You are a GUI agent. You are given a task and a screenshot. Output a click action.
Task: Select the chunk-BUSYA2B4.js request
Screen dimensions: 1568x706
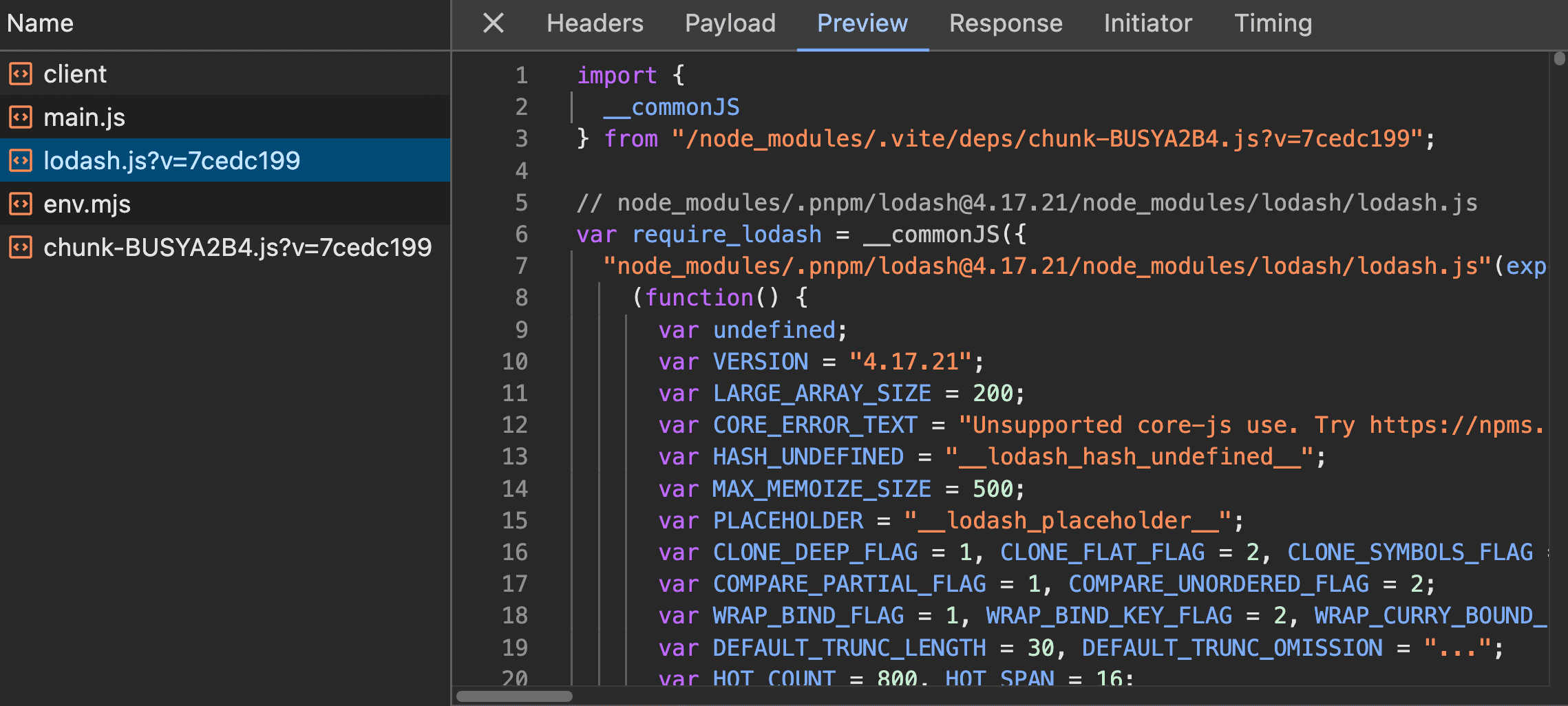coord(237,247)
